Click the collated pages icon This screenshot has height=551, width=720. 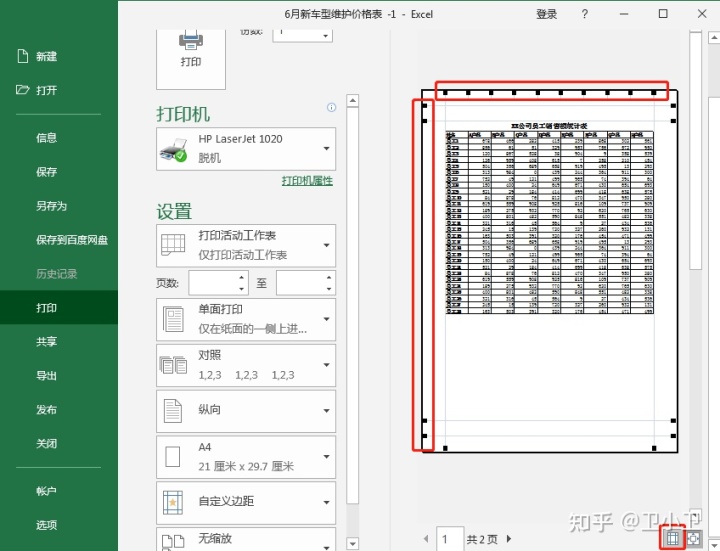[173, 365]
